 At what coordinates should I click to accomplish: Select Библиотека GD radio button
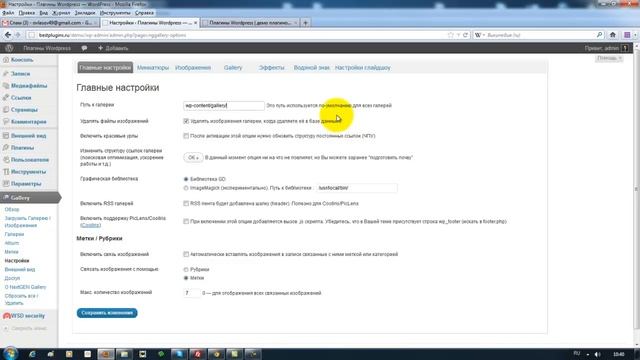tap(186, 179)
